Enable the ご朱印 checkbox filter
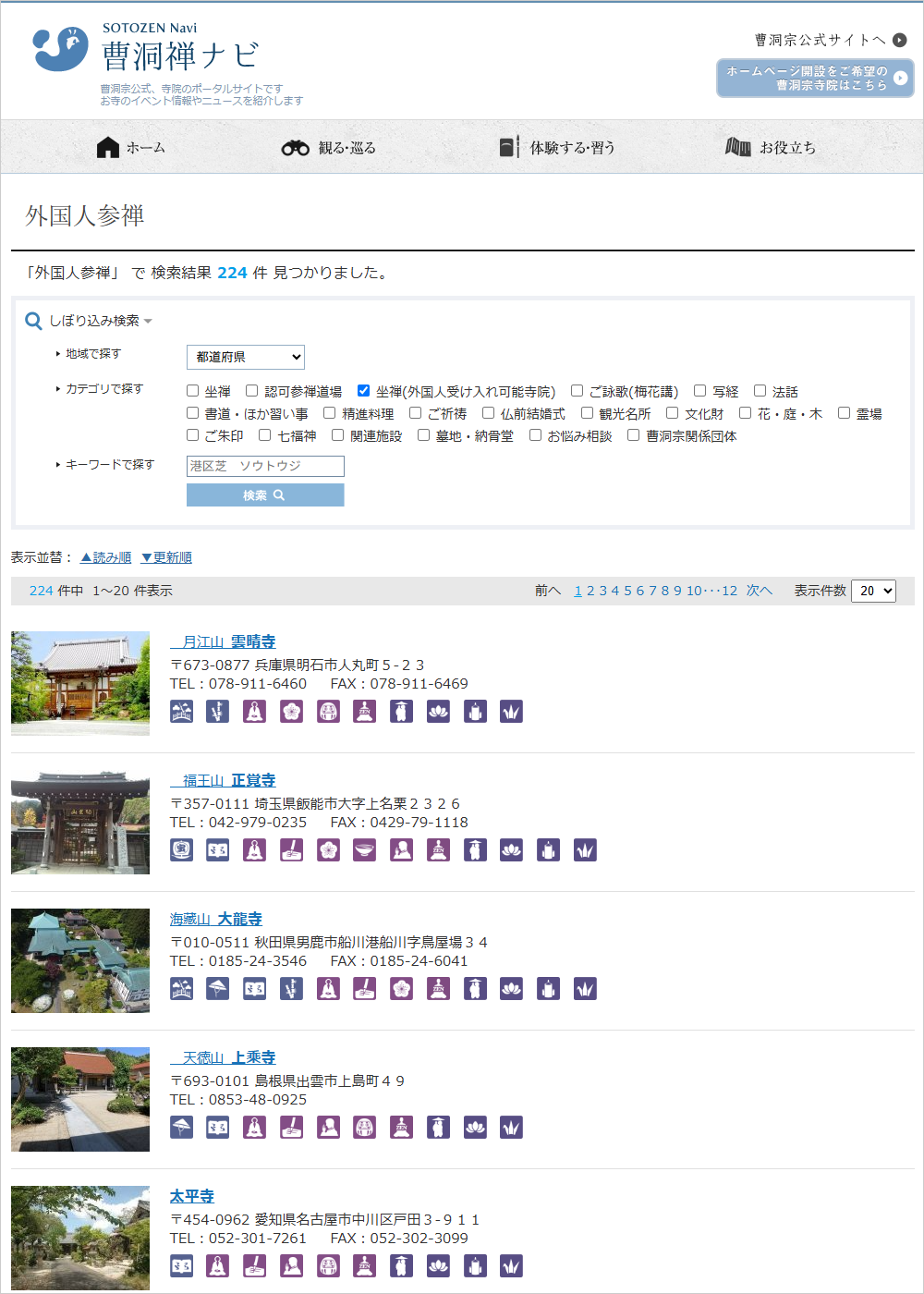Screen dimensions: 924x1294 [193, 435]
